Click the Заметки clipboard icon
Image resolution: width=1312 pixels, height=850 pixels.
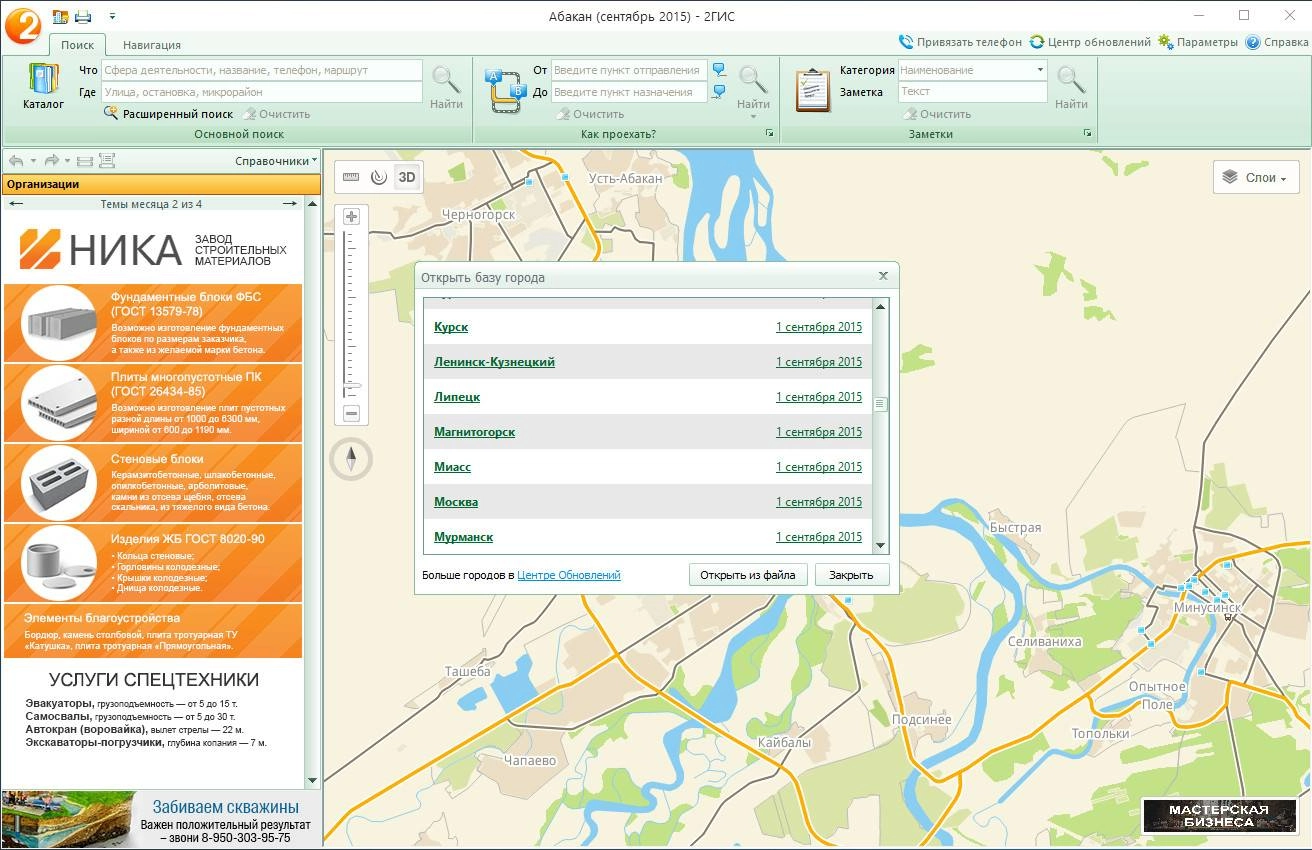click(813, 90)
